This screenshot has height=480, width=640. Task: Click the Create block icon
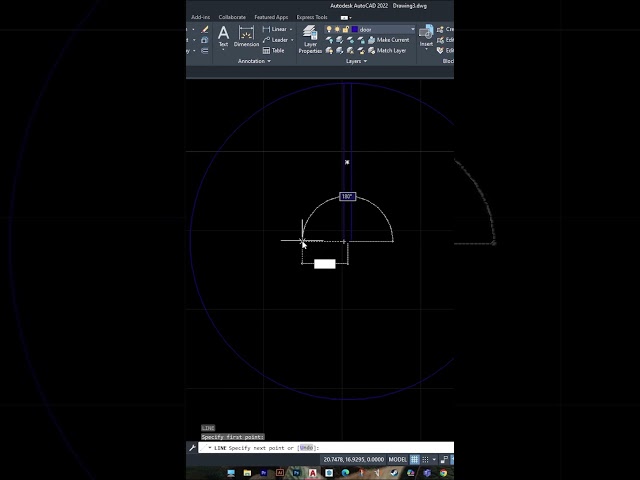tap(440, 29)
